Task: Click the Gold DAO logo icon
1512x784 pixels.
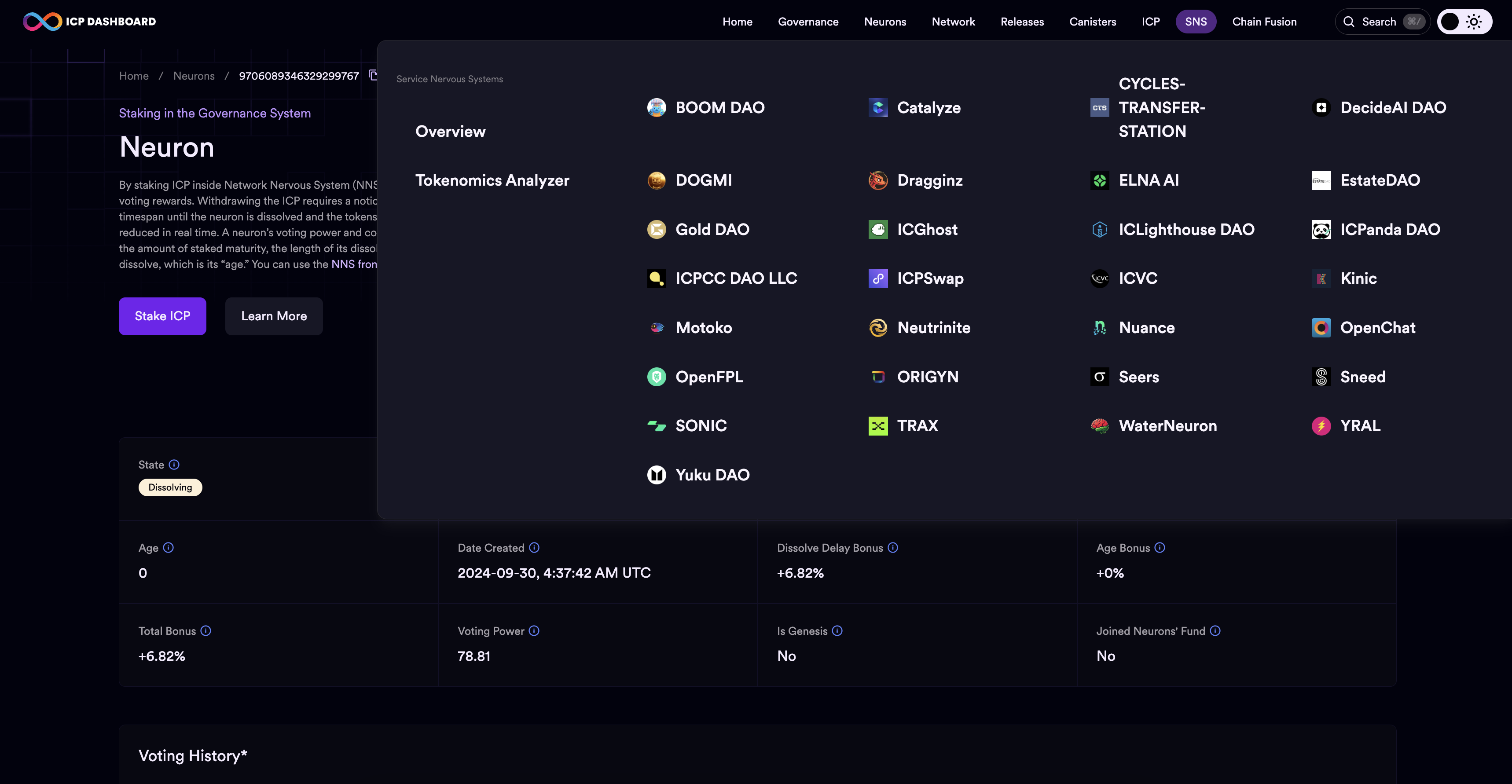Action: (656, 230)
